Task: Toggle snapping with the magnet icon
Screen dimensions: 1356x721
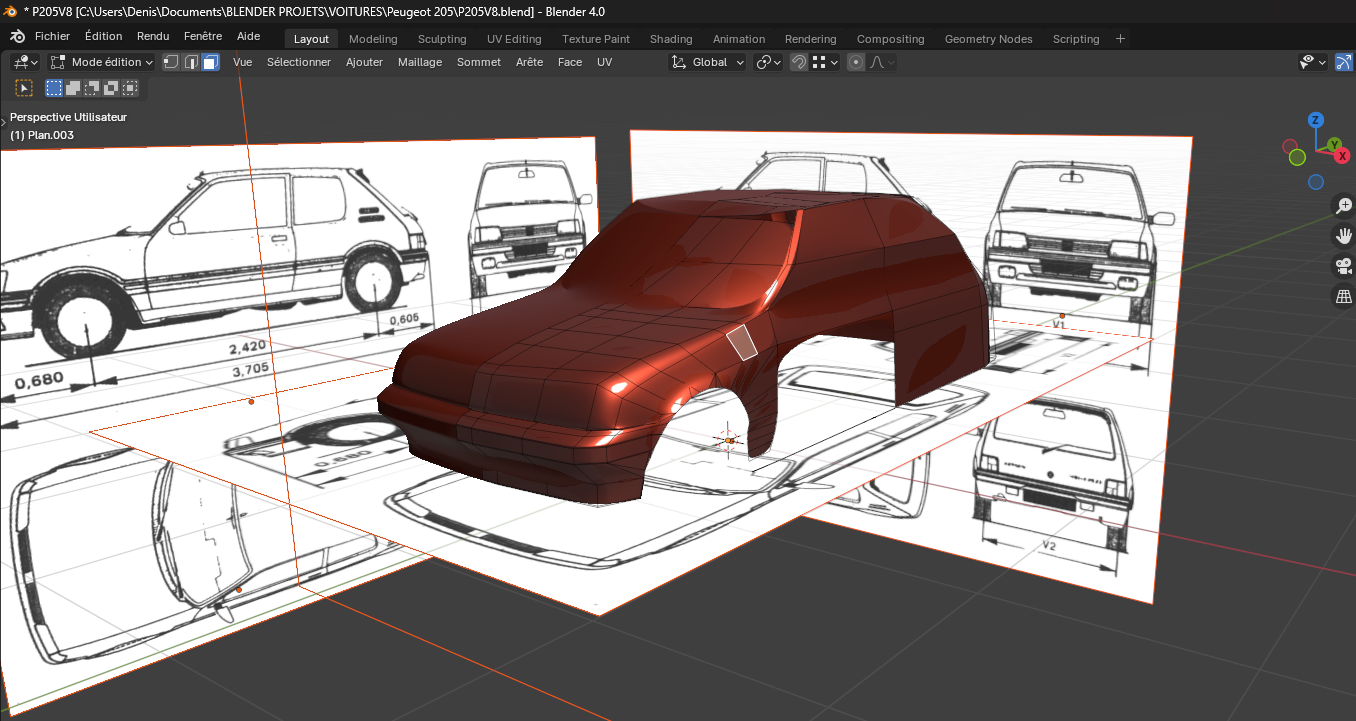Action: [799, 62]
